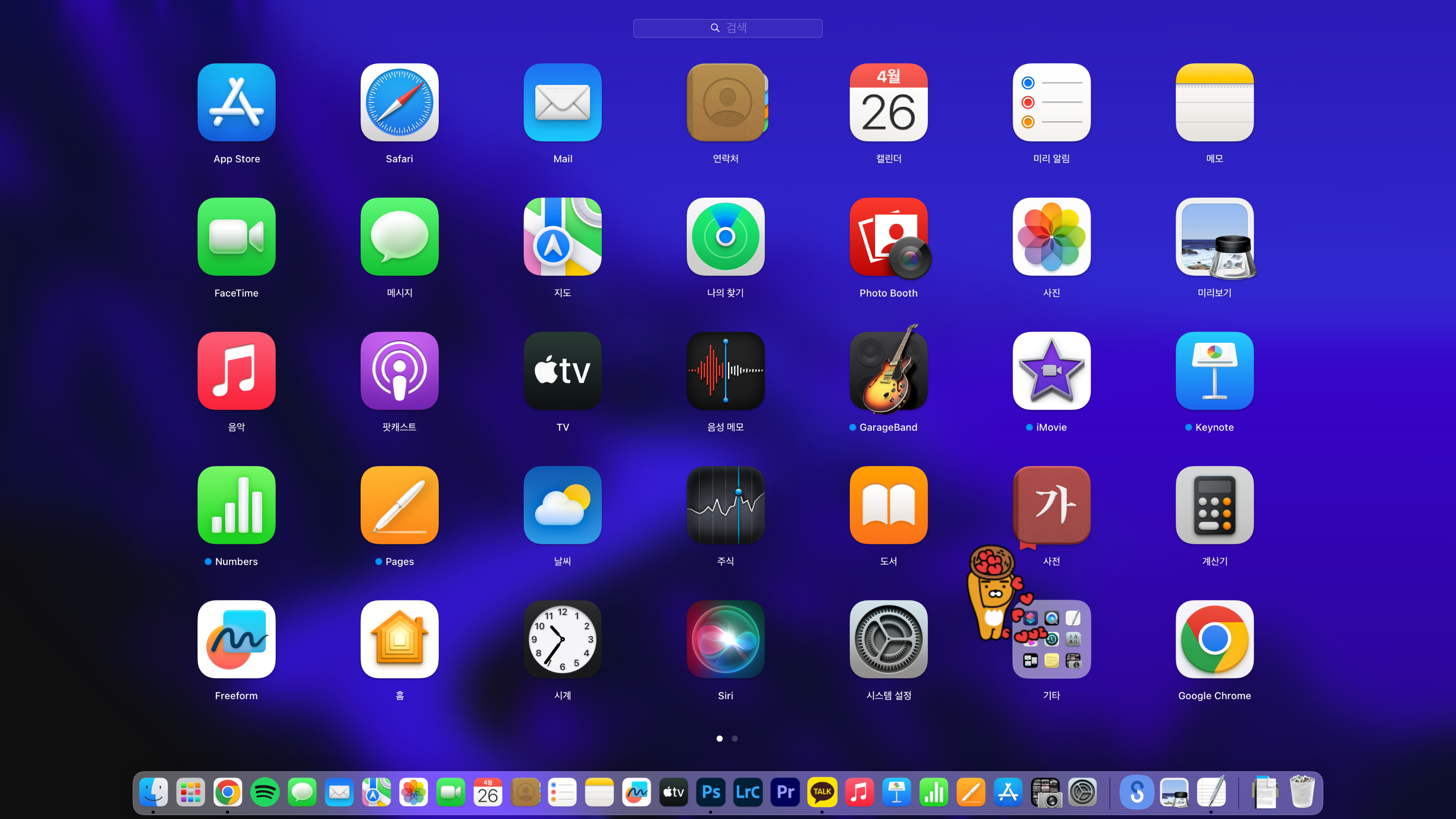Image resolution: width=1456 pixels, height=819 pixels.
Task: Click the KakaoTalk Dock icon
Action: pos(822,792)
